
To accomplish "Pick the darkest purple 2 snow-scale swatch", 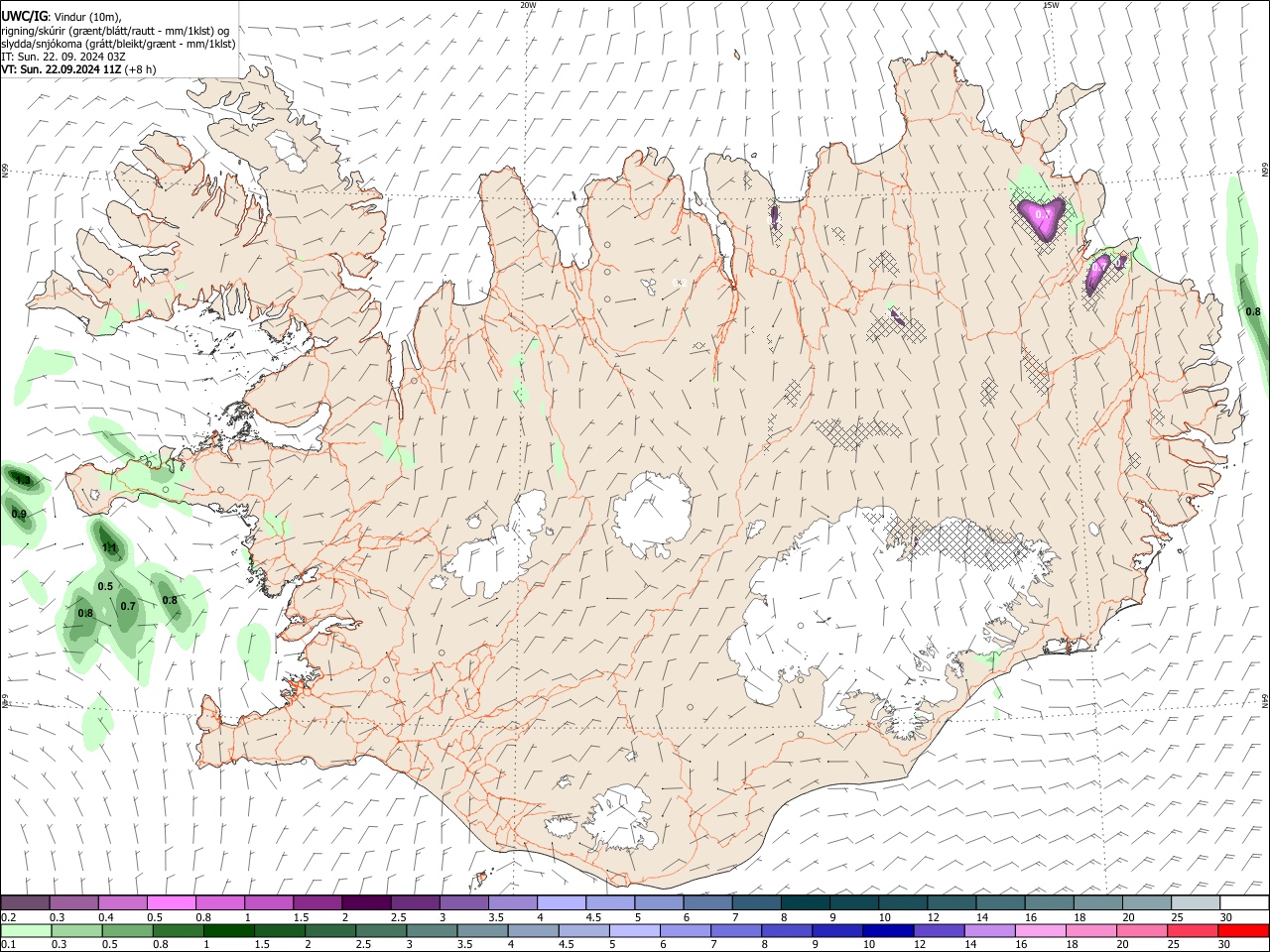I will pyautogui.click(x=366, y=902).
